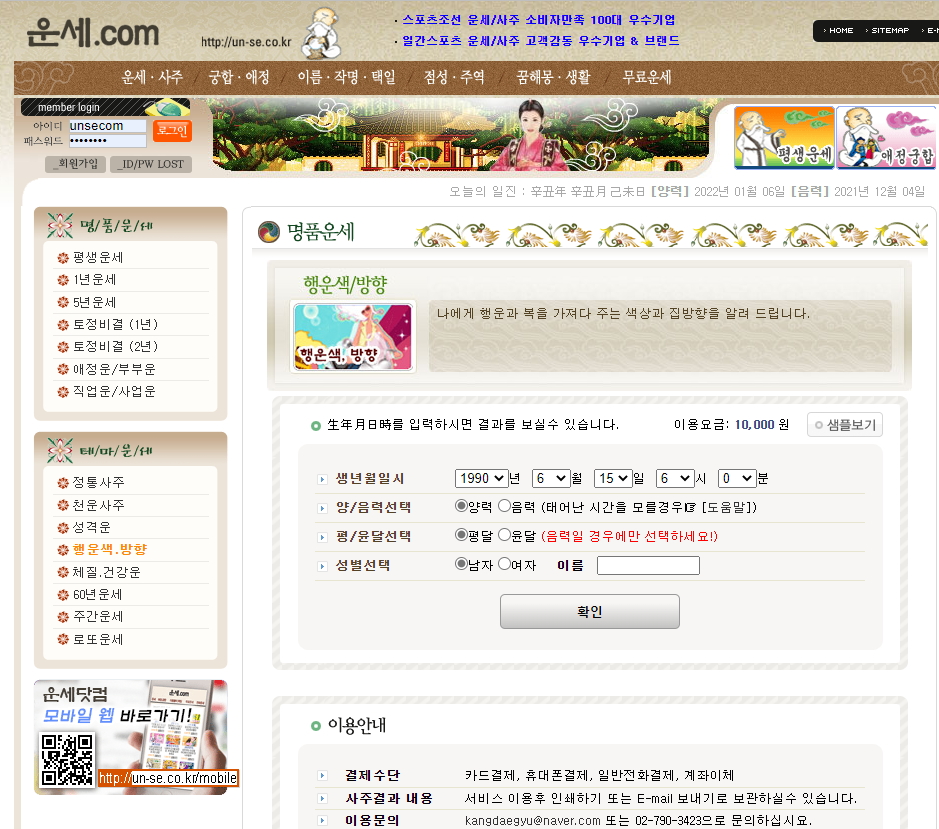Open 토정비결 (1년) in the sidebar
This screenshot has width=939, height=829.
pos(115,324)
